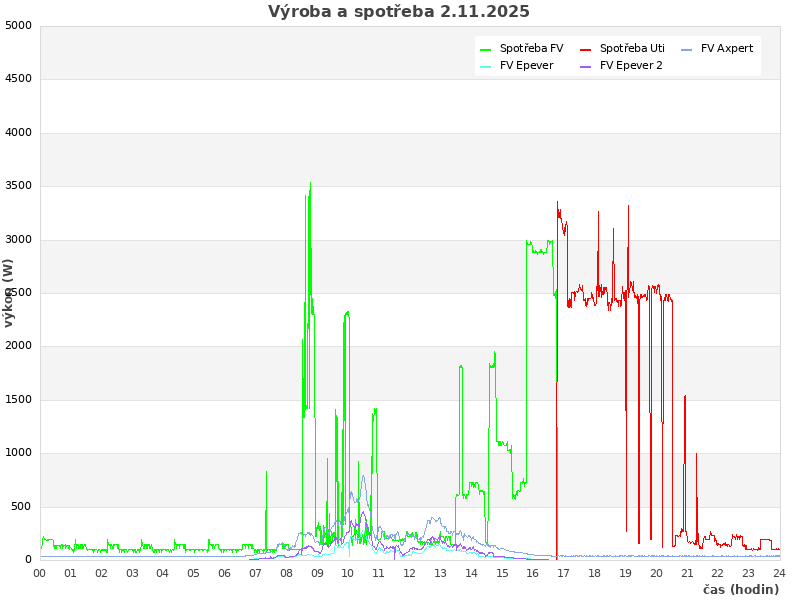Click the vertical axis title výkon (W)
Image resolution: width=800 pixels, height=600 pixels.
[9, 292]
